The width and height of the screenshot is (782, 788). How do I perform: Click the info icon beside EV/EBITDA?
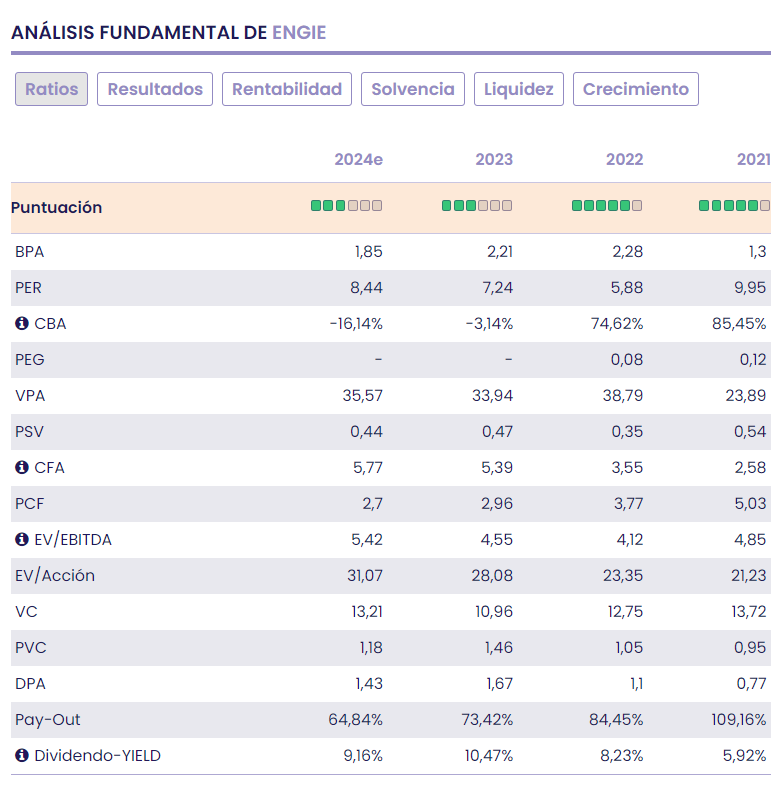(x=21, y=540)
